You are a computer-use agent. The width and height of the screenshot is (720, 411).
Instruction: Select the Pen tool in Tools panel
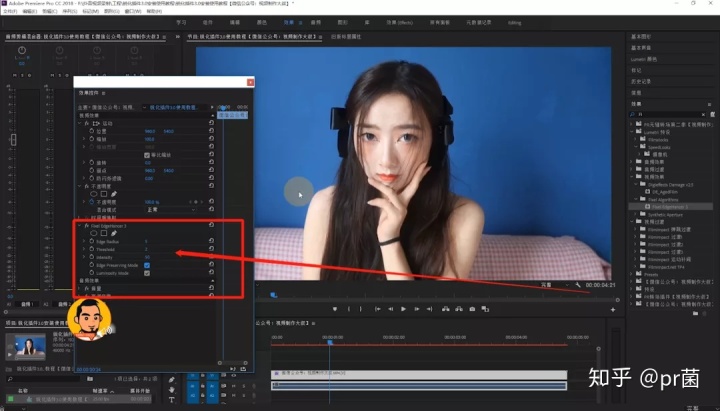tap(171, 380)
